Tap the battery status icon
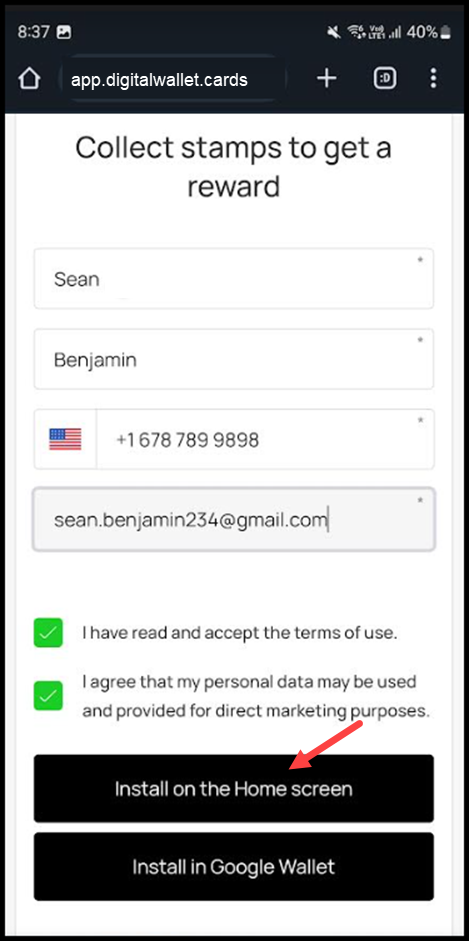 [445, 32]
